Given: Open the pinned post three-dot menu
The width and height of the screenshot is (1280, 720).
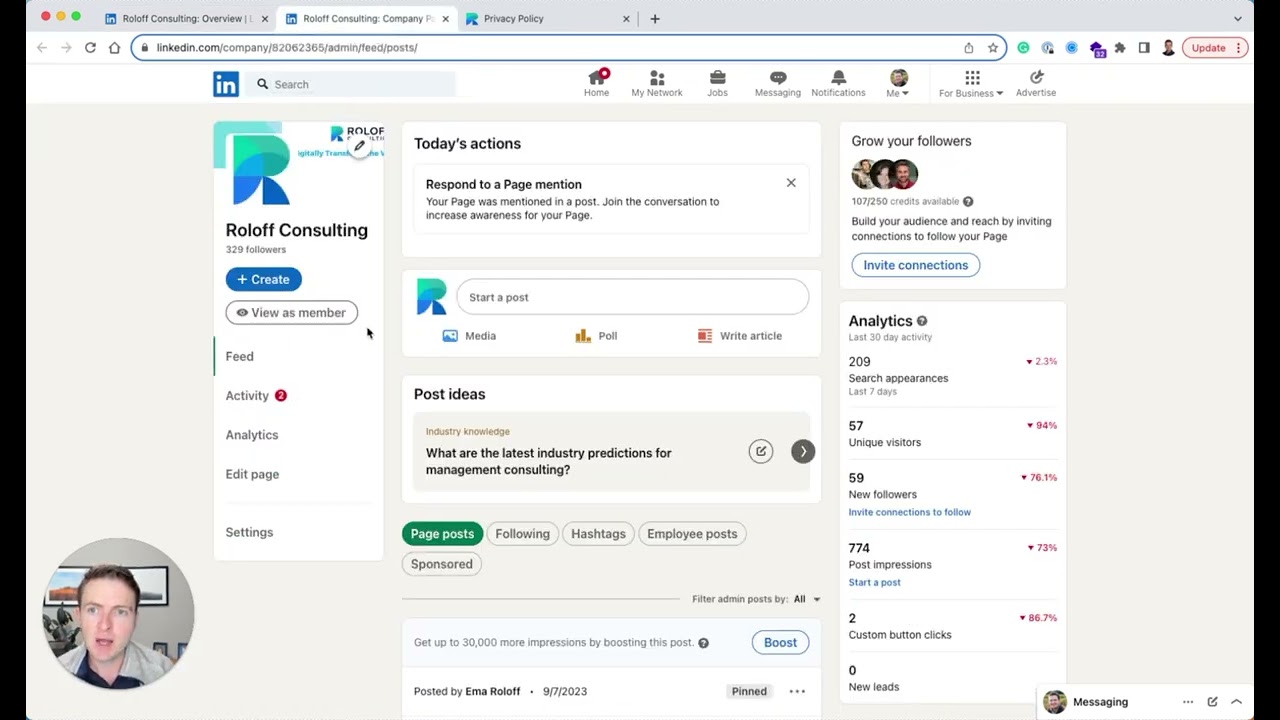Looking at the screenshot, I should 797,691.
